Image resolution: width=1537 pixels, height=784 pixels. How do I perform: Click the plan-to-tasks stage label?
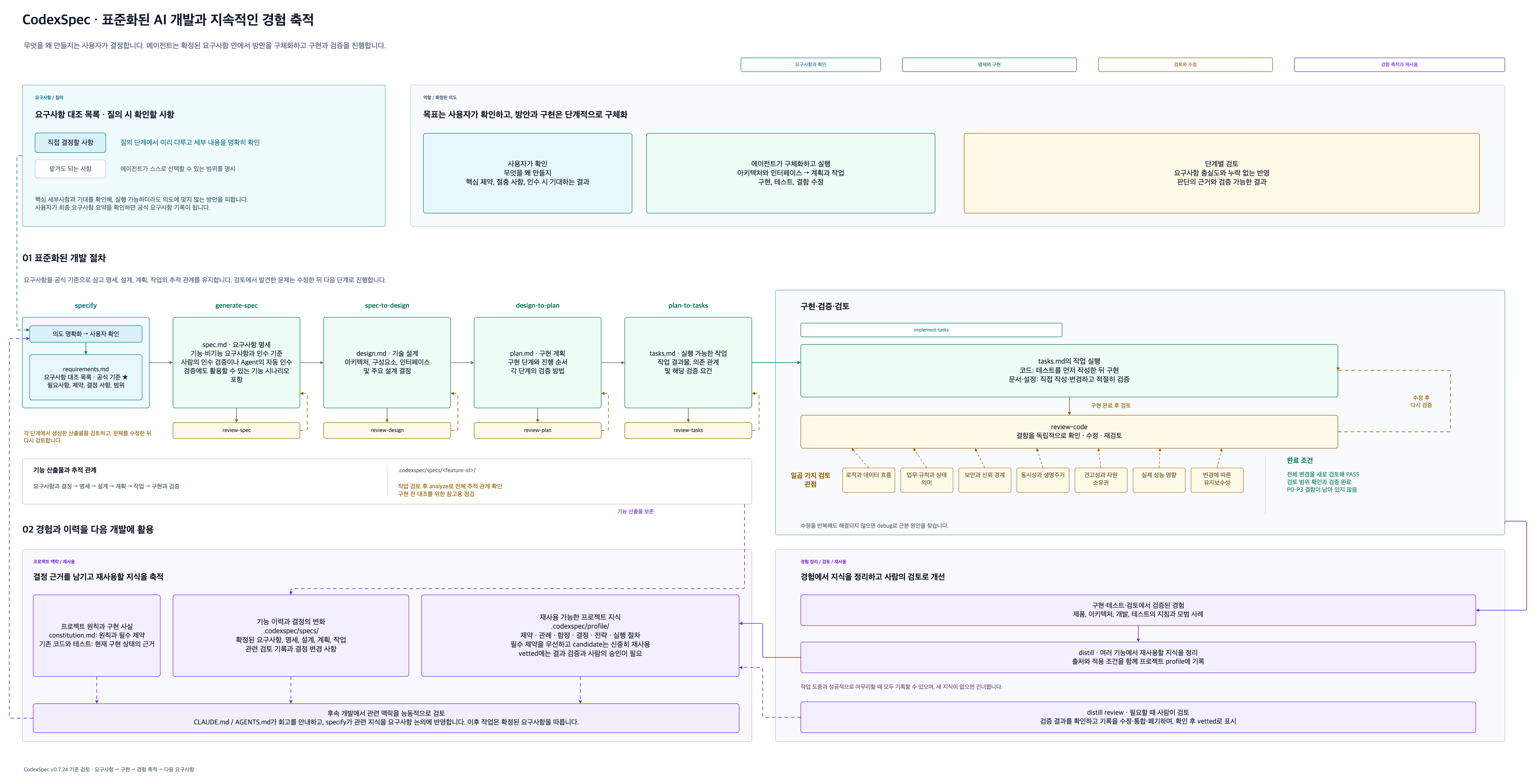click(688, 305)
